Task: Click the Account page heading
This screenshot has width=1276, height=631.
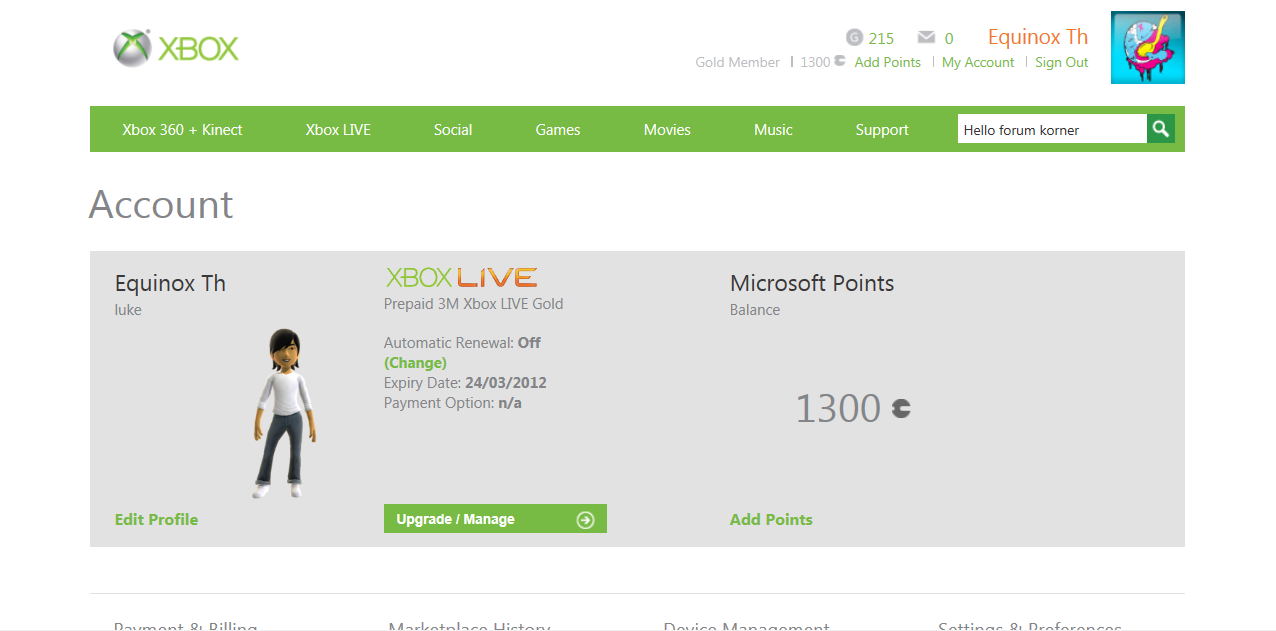Action: pos(161,204)
